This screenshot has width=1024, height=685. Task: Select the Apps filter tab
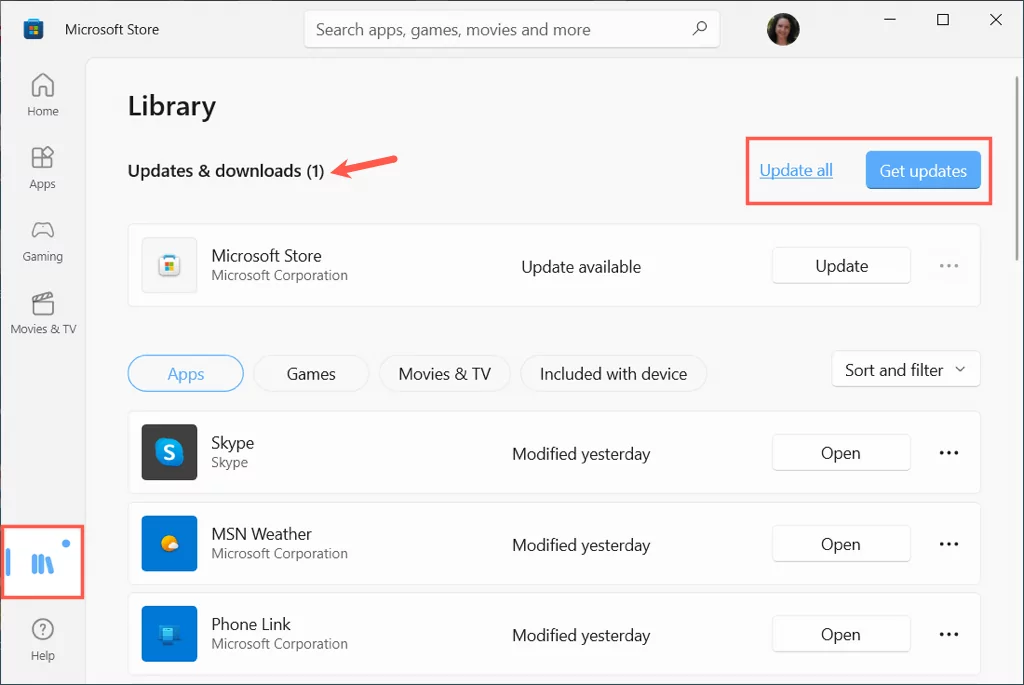point(185,374)
